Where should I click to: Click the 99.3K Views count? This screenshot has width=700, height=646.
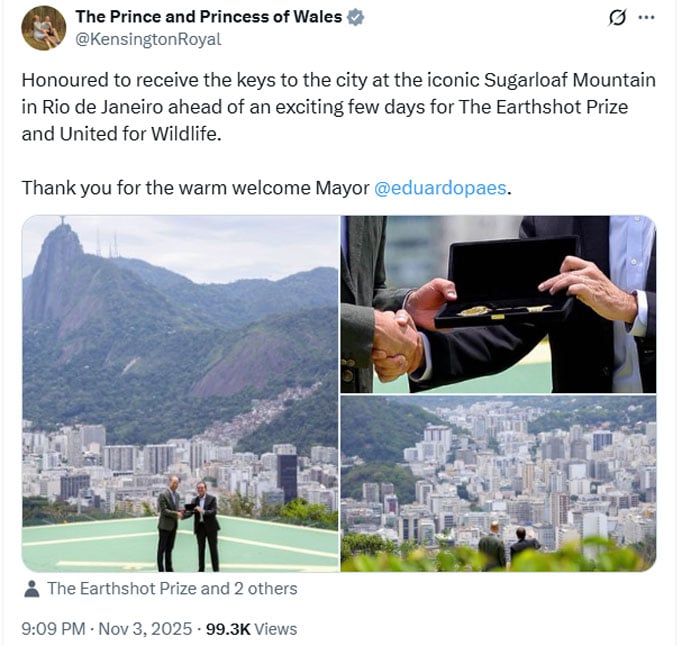tap(251, 629)
